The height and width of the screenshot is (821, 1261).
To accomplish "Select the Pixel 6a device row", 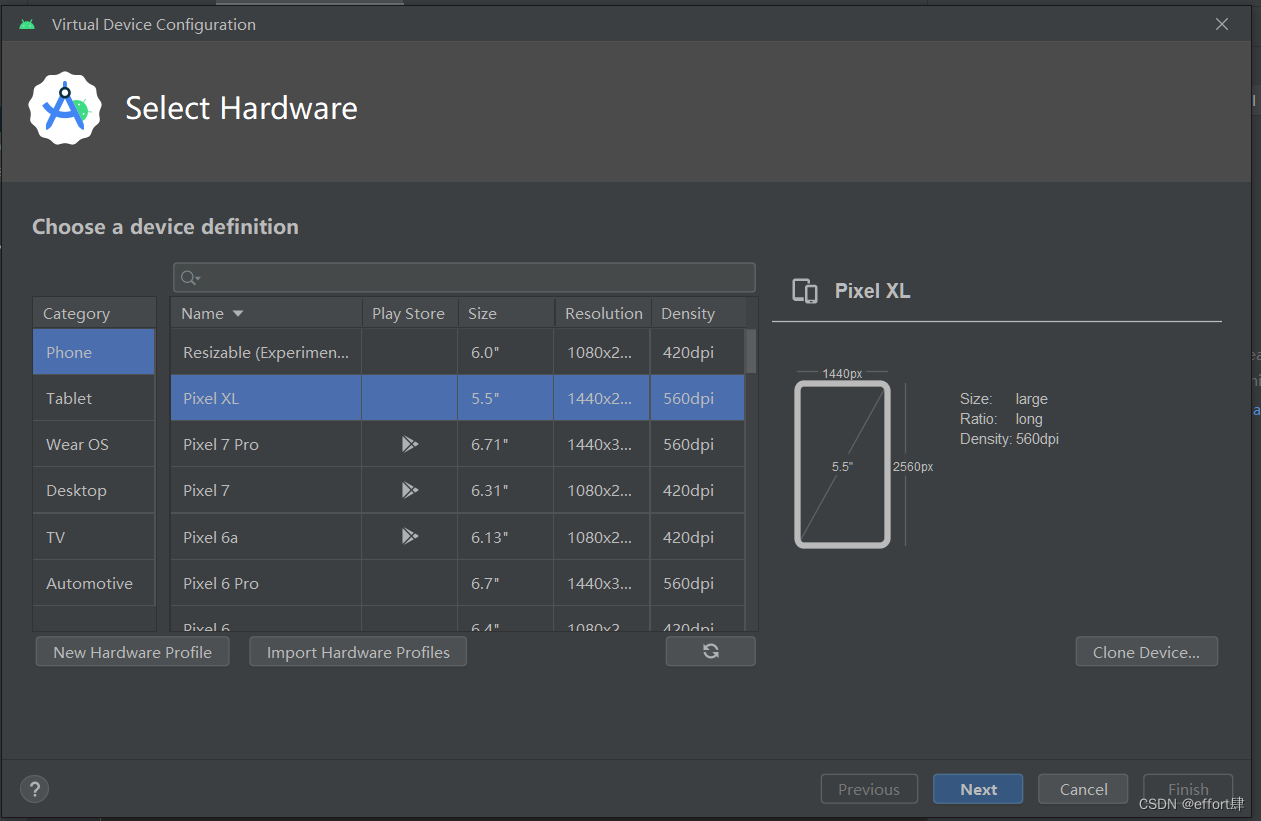I will pyautogui.click(x=458, y=537).
